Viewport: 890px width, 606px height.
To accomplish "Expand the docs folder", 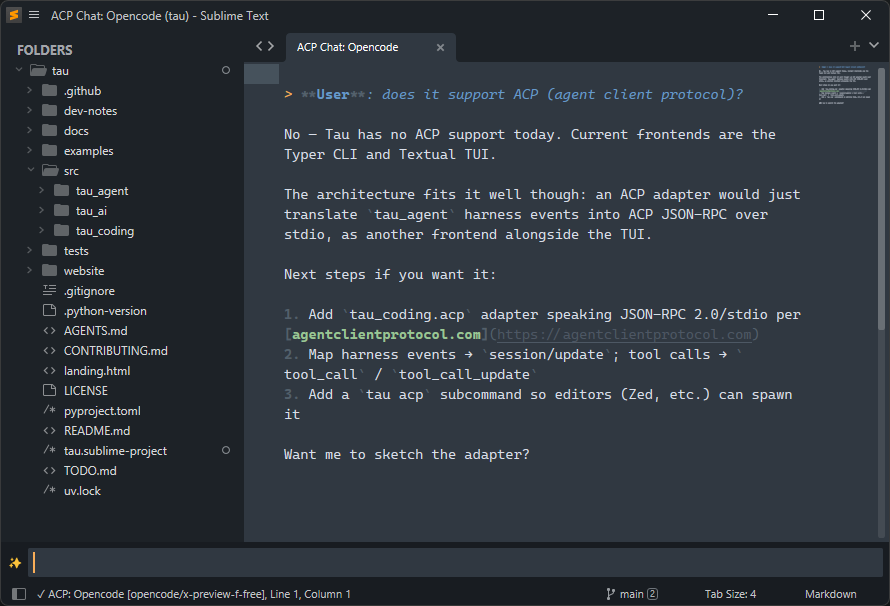I will 30,130.
